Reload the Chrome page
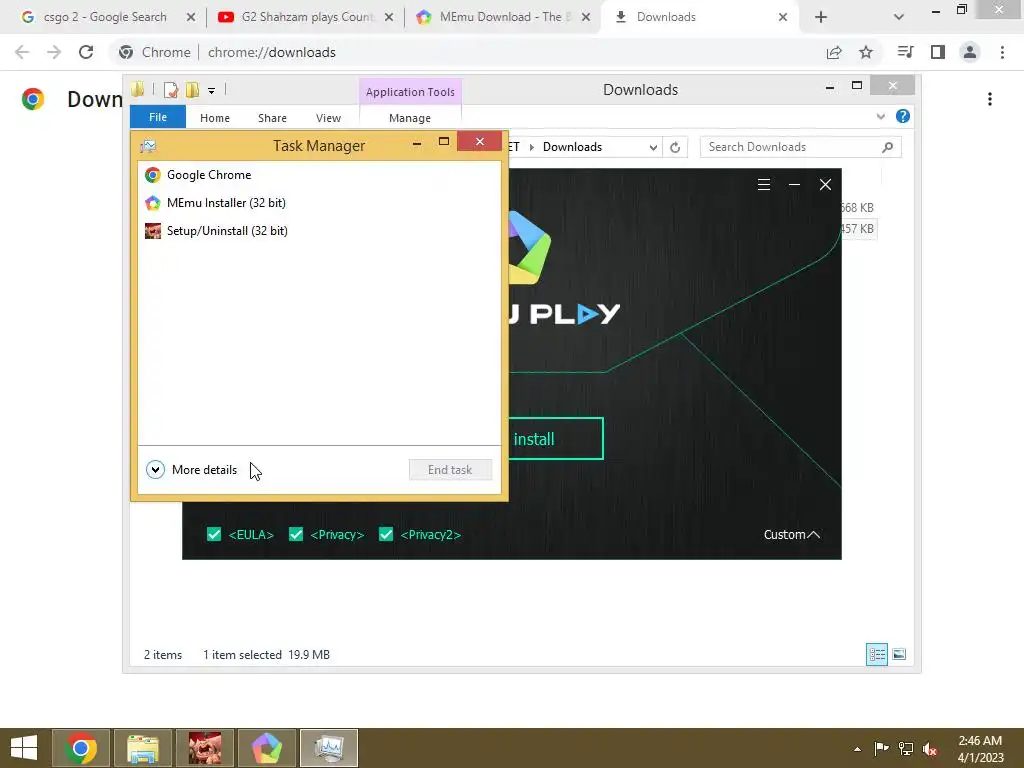Image resolution: width=1024 pixels, height=768 pixels. [86, 52]
